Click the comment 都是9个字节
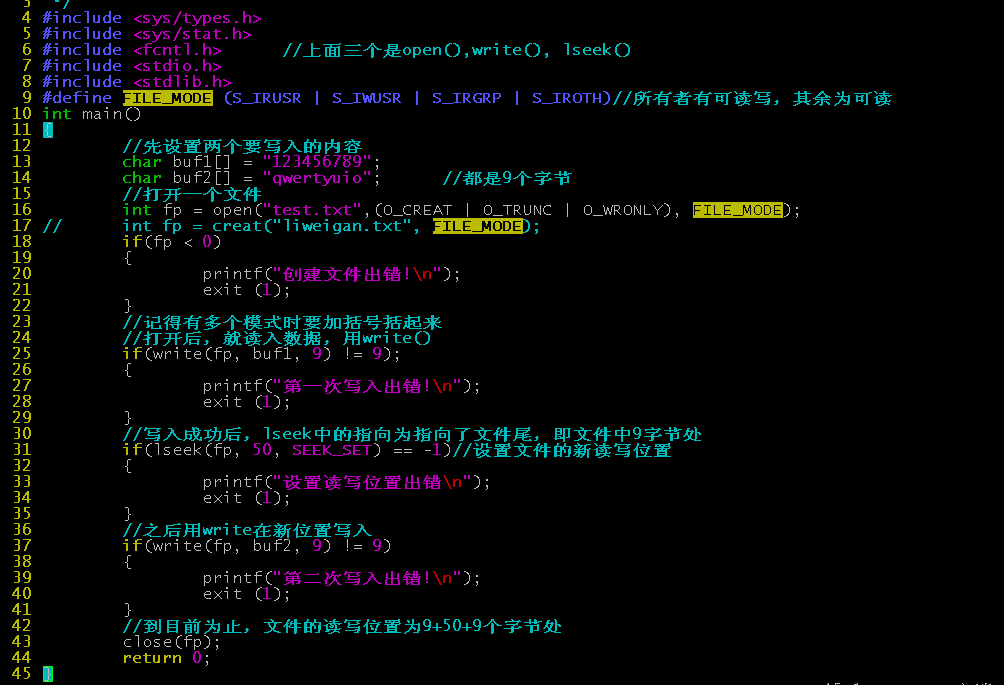This screenshot has width=1004, height=685. coord(507,178)
